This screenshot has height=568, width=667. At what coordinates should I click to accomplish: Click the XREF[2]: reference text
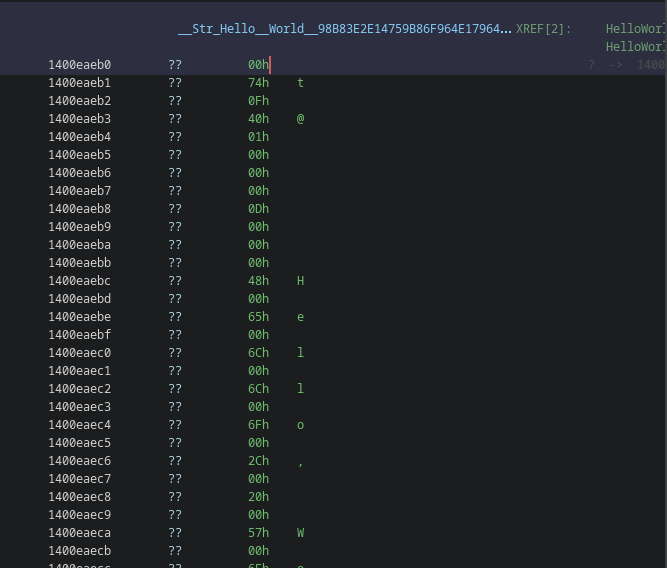(543, 29)
